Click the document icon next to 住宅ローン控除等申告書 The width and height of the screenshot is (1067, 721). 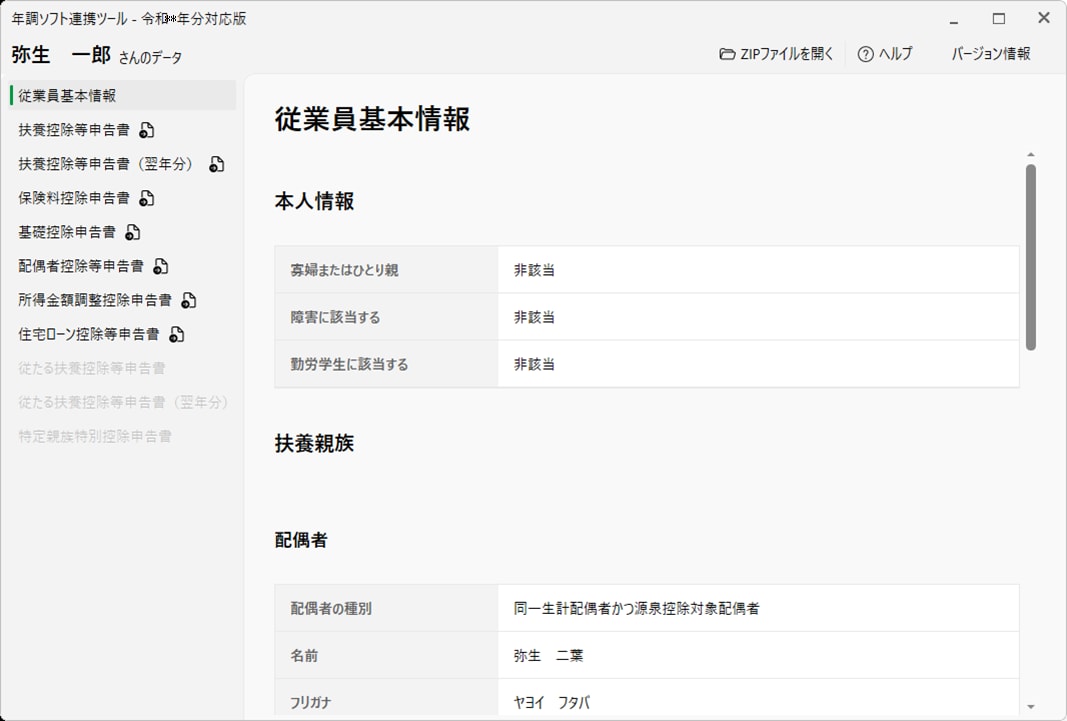177,334
